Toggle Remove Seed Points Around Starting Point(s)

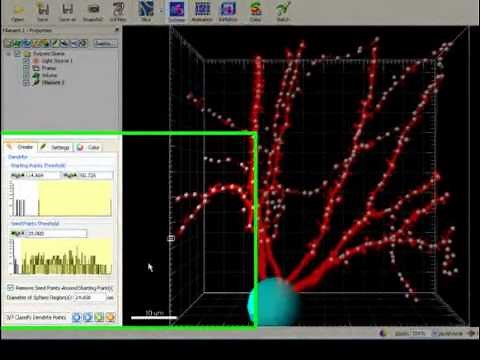(10, 287)
